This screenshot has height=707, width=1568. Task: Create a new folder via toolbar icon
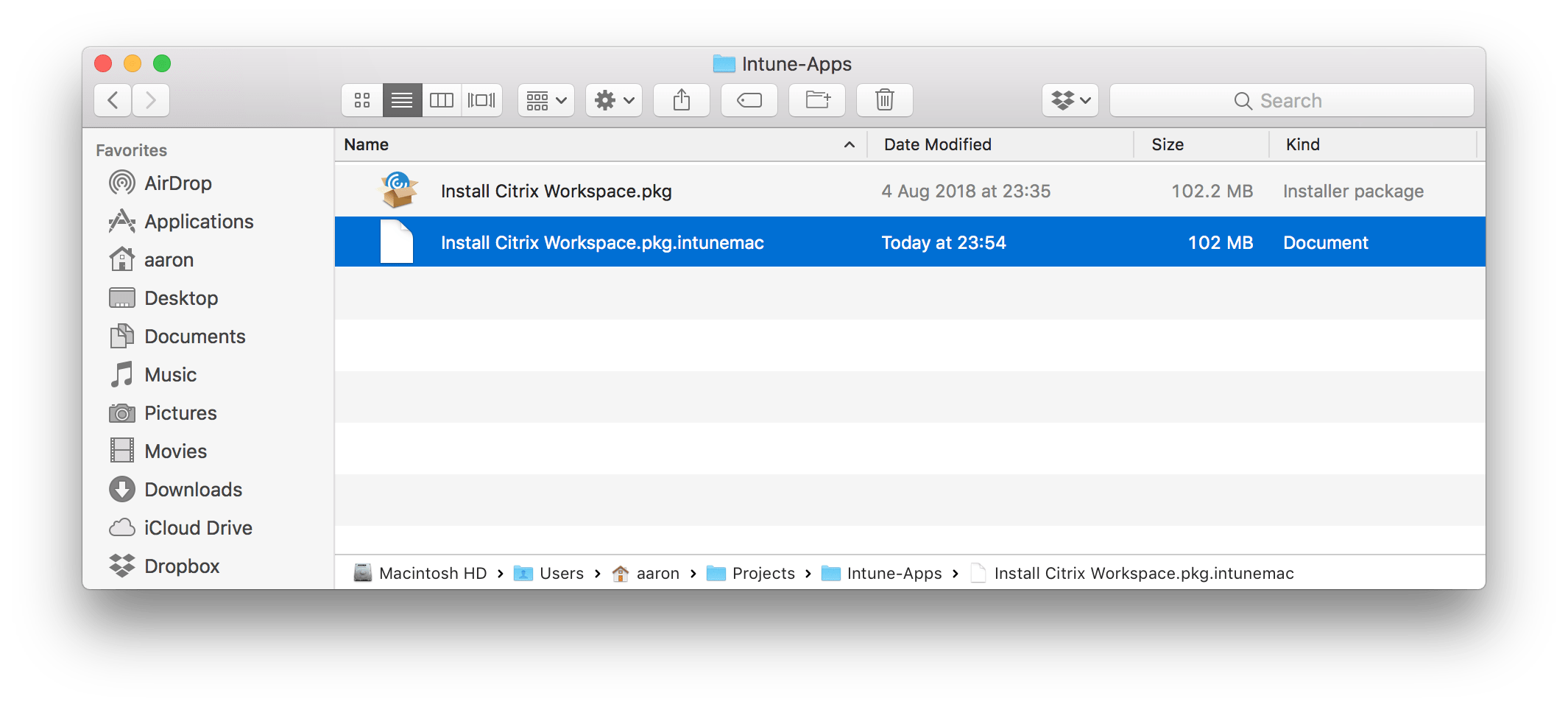pyautogui.click(x=816, y=100)
